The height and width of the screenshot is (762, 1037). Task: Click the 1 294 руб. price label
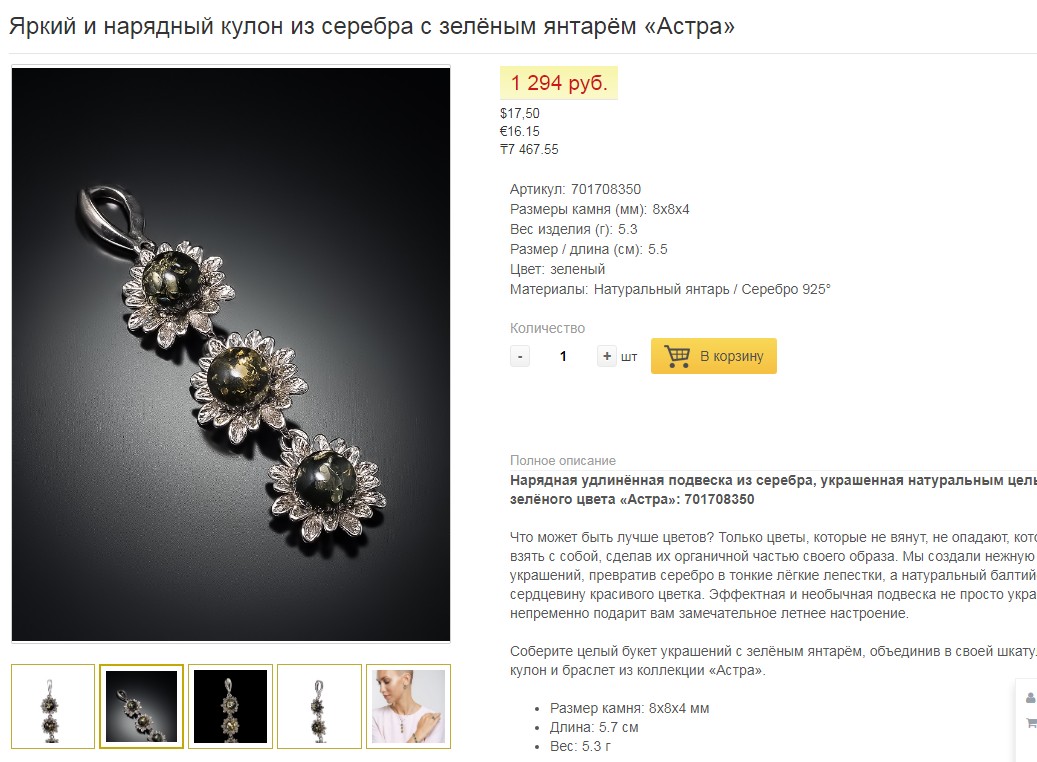coord(559,83)
